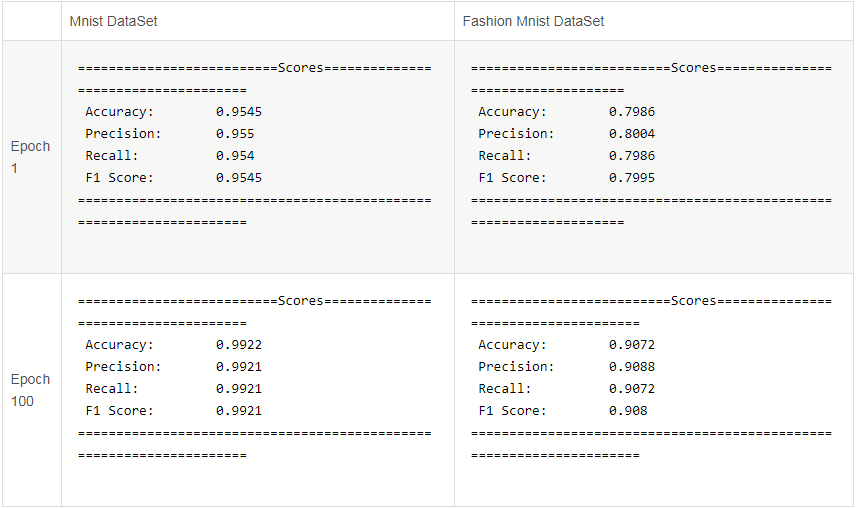The height and width of the screenshot is (509, 856).
Task: Click the Mnist Epoch 100 accuracy value 0.9922
Action: pos(239,345)
